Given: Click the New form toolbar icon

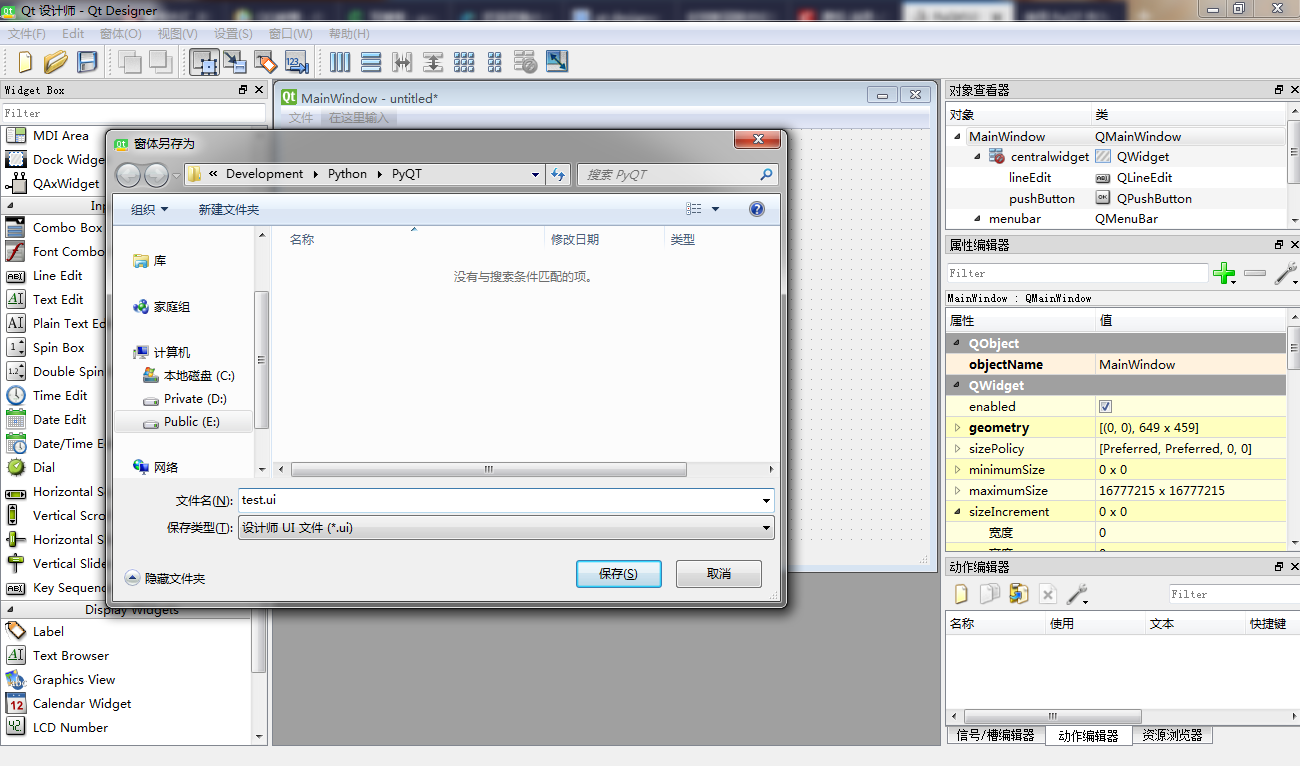Looking at the screenshot, I should tap(25, 62).
